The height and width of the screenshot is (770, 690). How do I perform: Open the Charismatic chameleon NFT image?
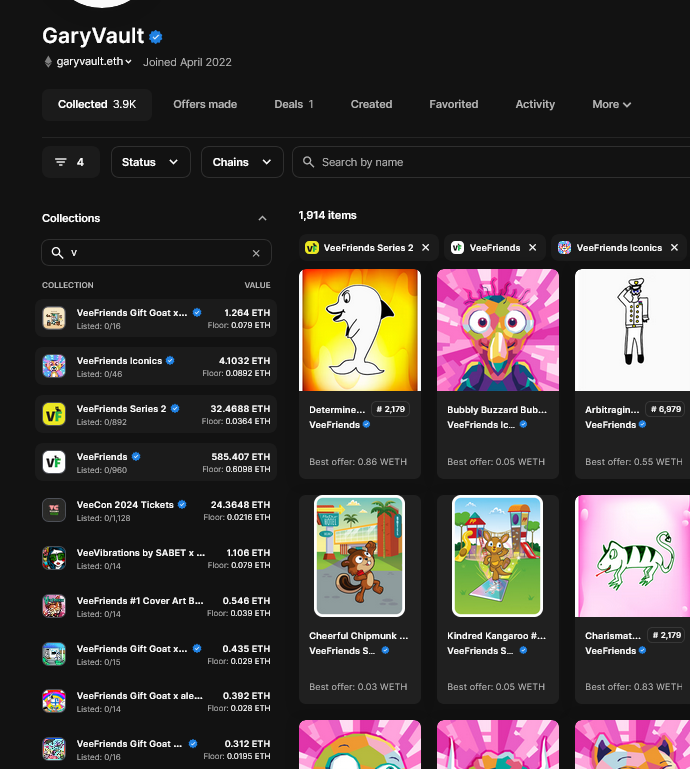click(633, 556)
